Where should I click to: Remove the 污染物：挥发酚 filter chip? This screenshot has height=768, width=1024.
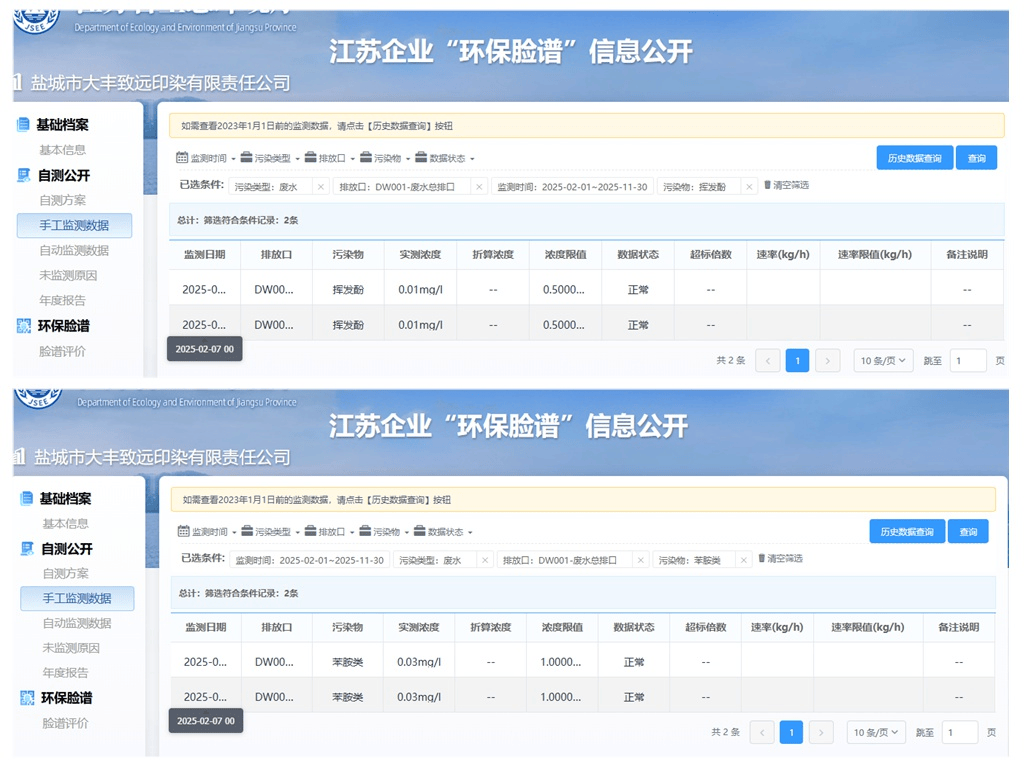point(747,187)
